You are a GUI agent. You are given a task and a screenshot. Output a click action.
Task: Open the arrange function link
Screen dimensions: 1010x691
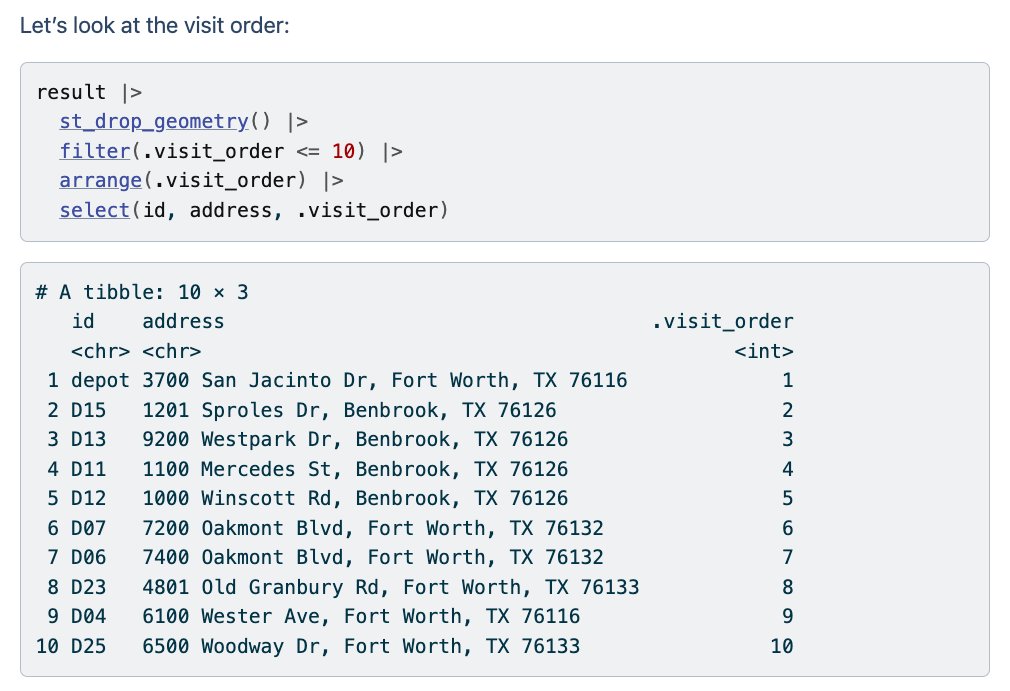click(x=100, y=180)
